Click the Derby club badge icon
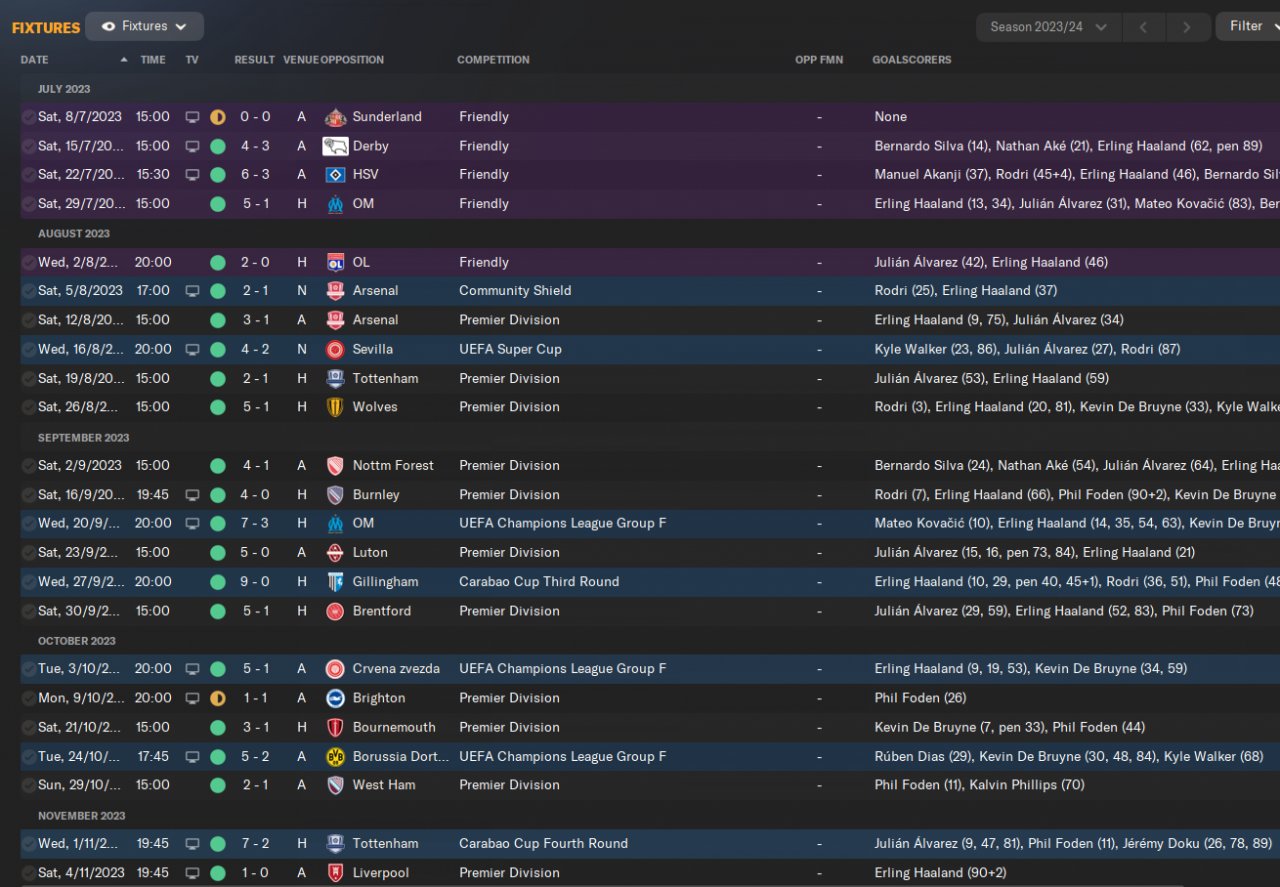The image size is (1280, 887). pos(335,146)
